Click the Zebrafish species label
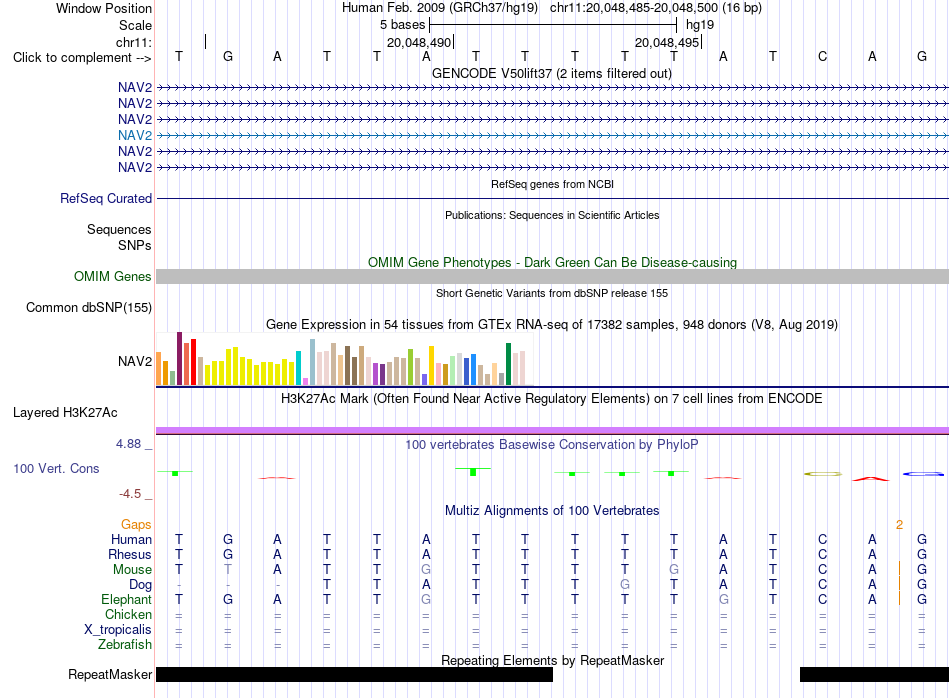950x698 pixels. (125, 644)
